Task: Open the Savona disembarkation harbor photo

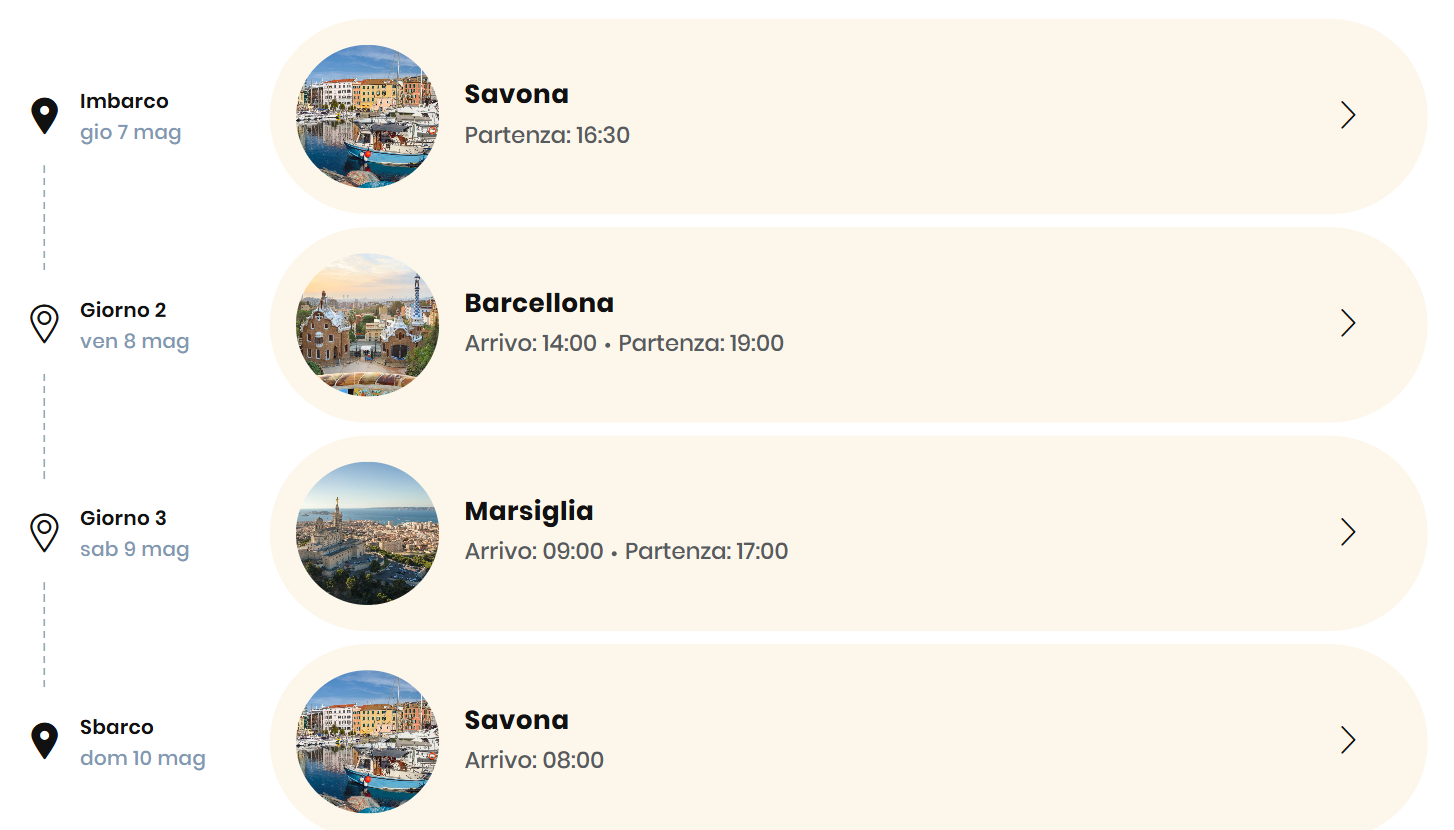Action: click(368, 741)
